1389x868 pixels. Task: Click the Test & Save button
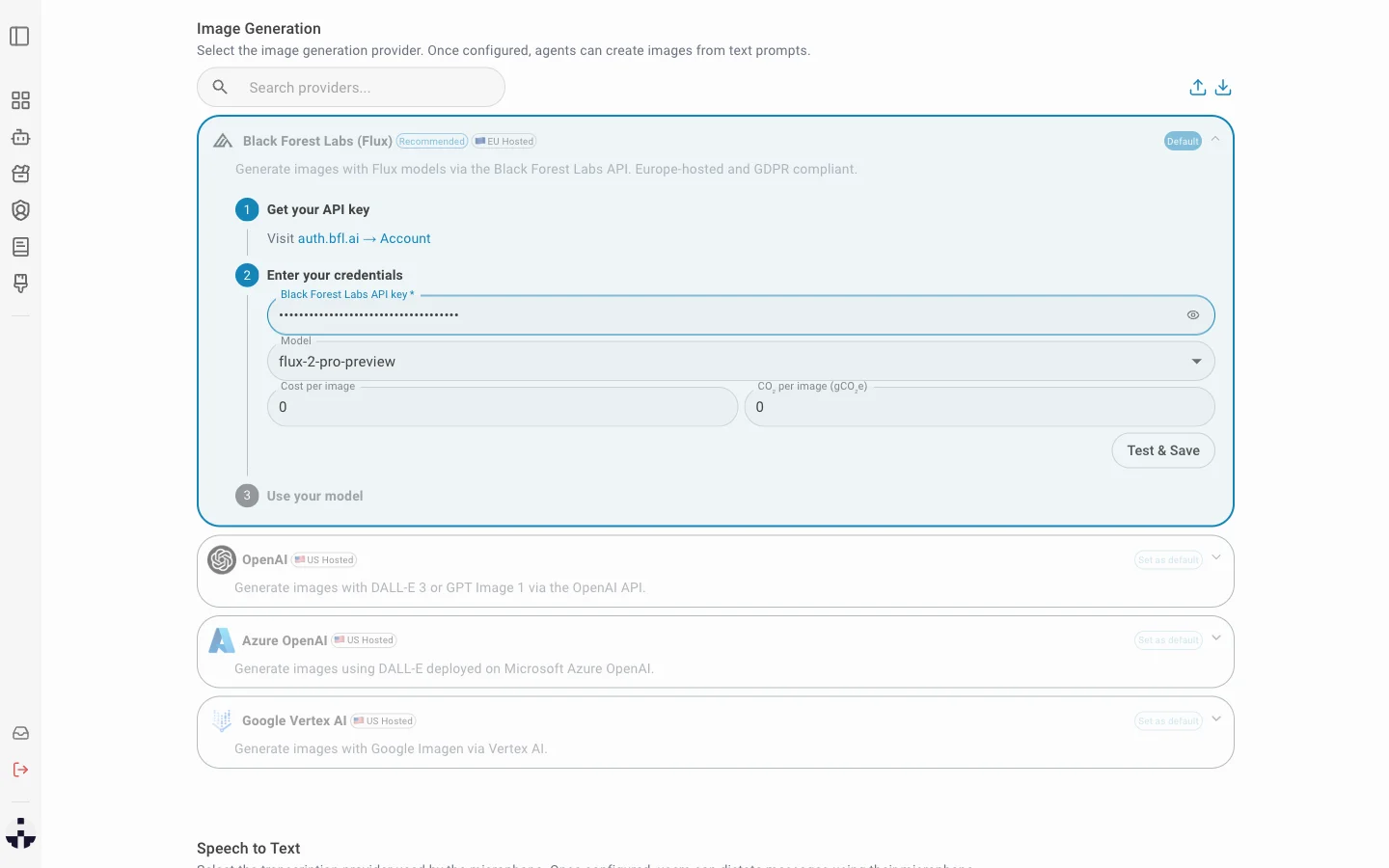coord(1163,450)
